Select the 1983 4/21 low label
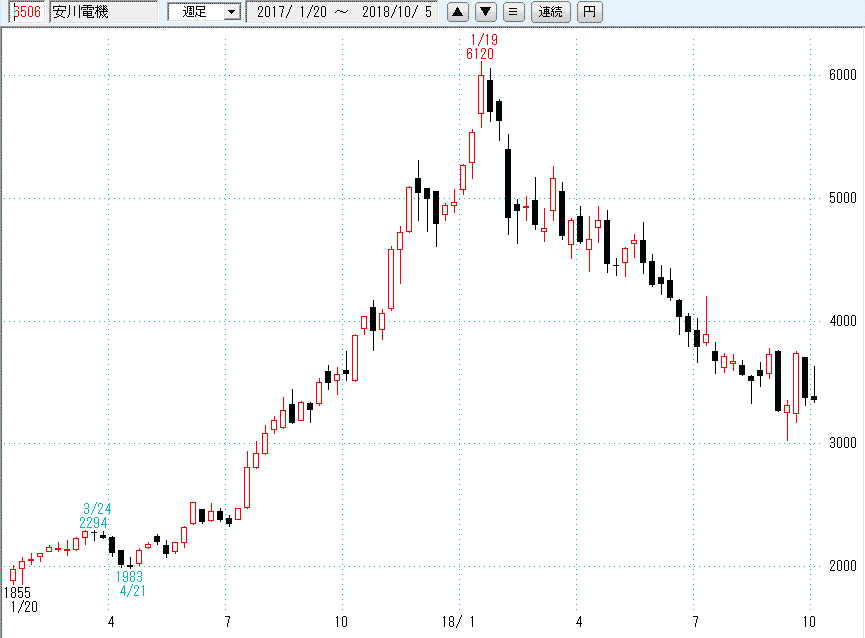The width and height of the screenshot is (865, 638). click(130, 584)
